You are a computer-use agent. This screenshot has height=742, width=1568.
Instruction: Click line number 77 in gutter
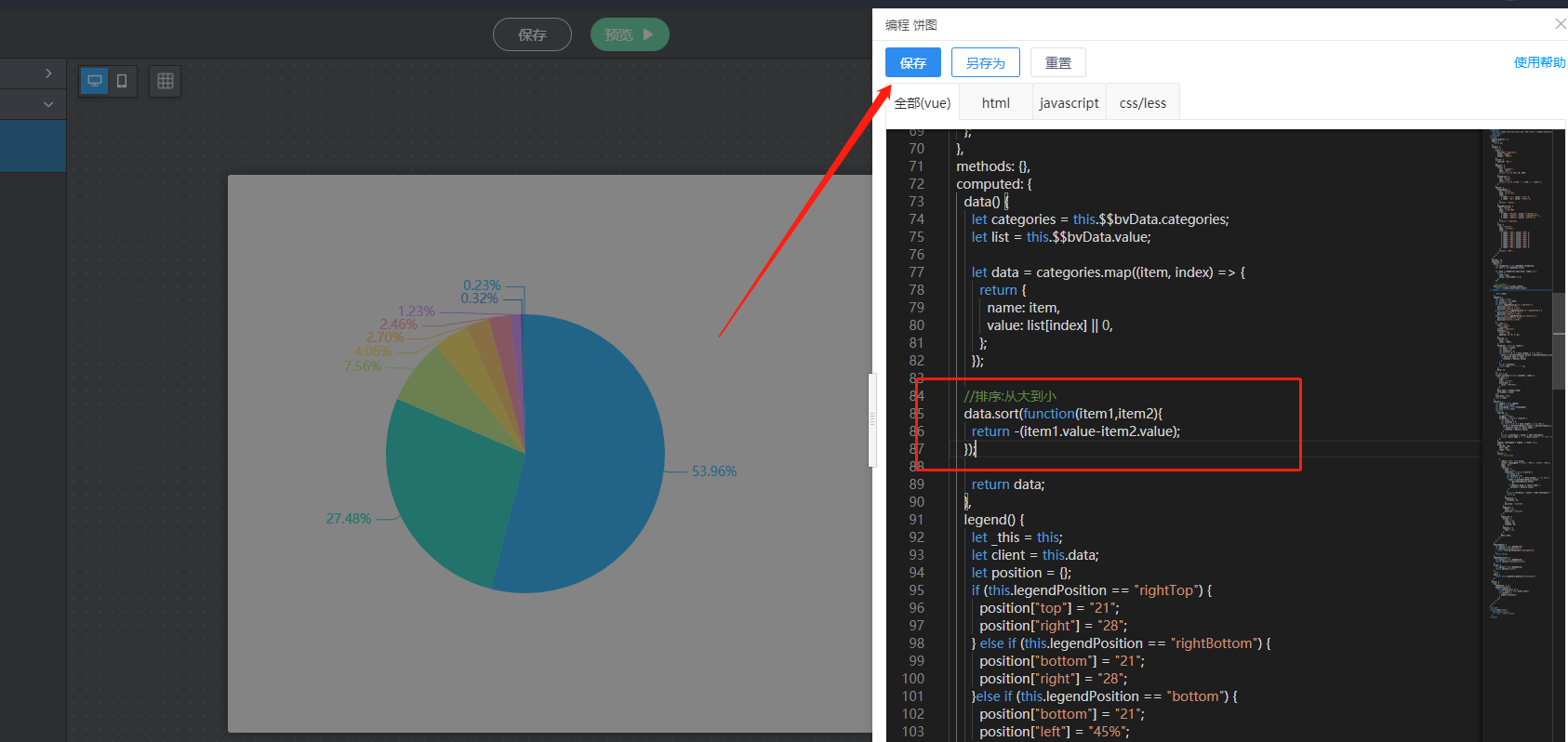[916, 272]
